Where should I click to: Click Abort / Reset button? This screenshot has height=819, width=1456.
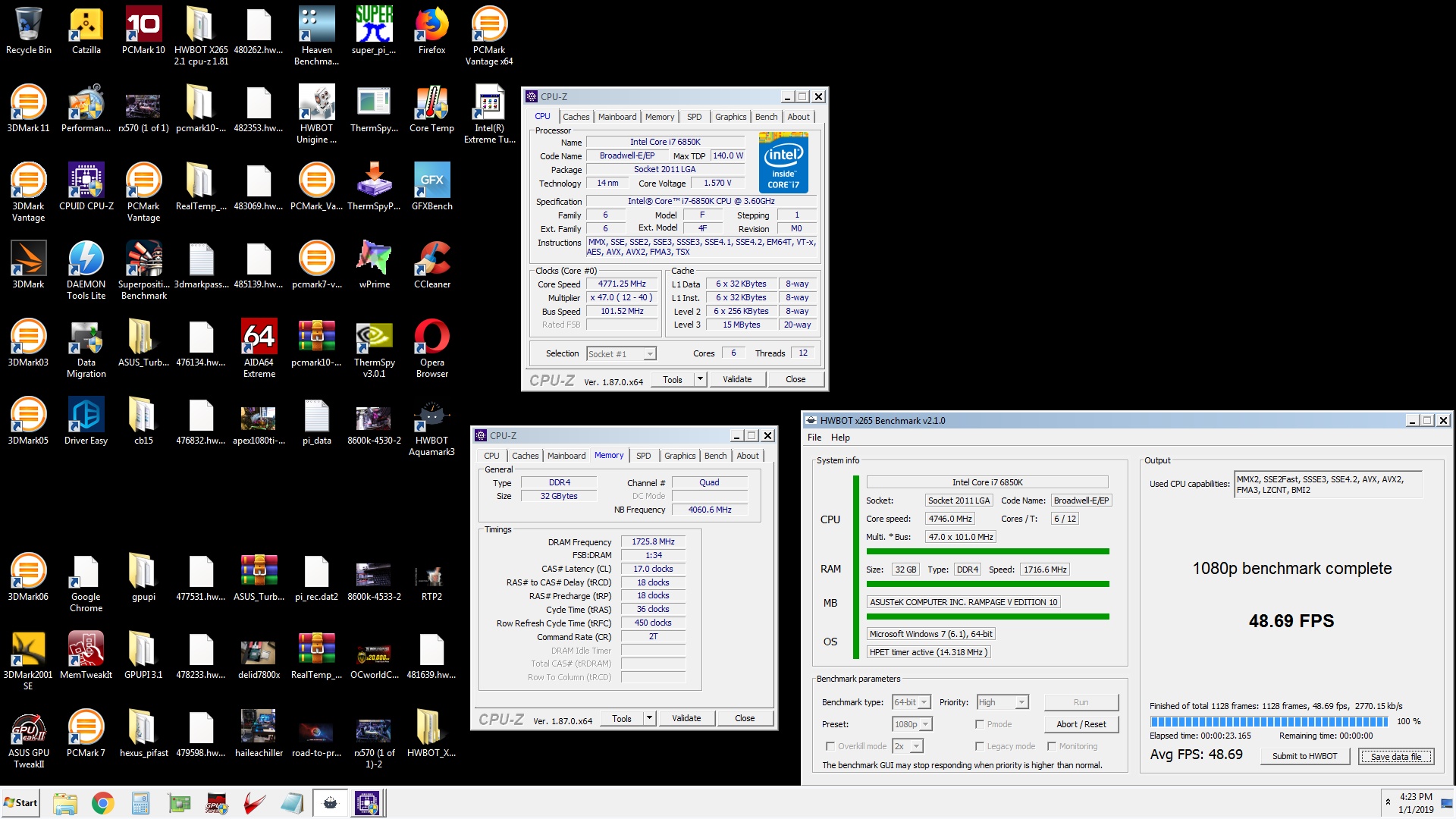[1081, 724]
